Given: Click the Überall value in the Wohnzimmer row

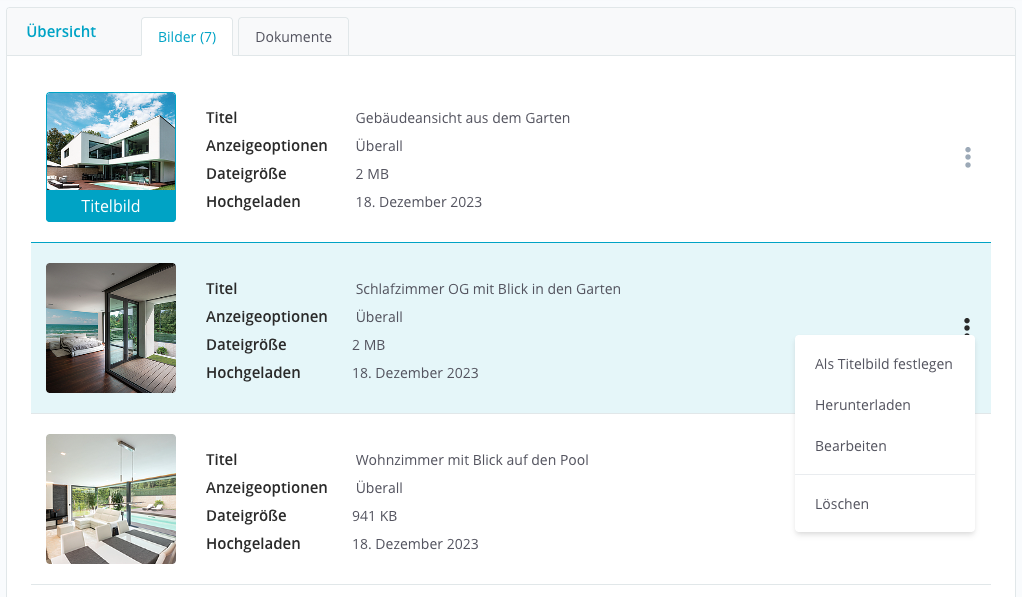Looking at the screenshot, I should point(379,488).
